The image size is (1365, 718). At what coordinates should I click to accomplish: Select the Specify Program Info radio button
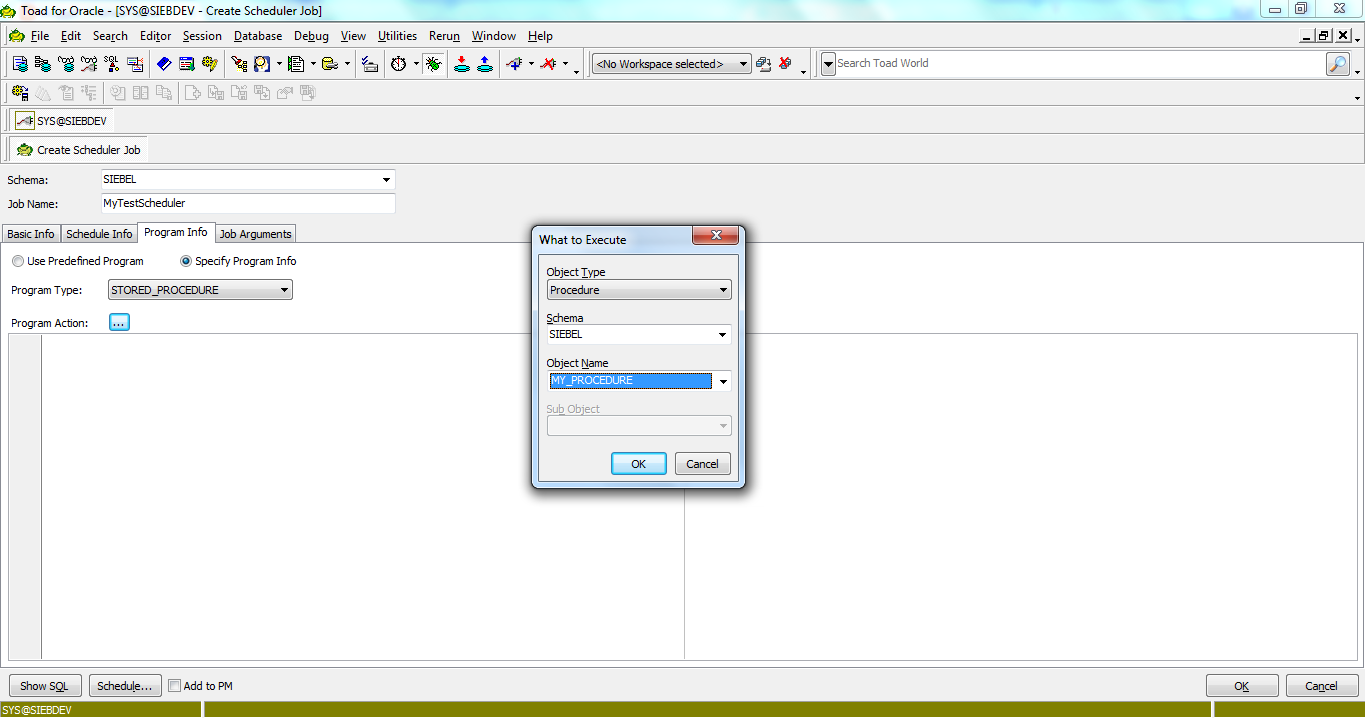186,260
